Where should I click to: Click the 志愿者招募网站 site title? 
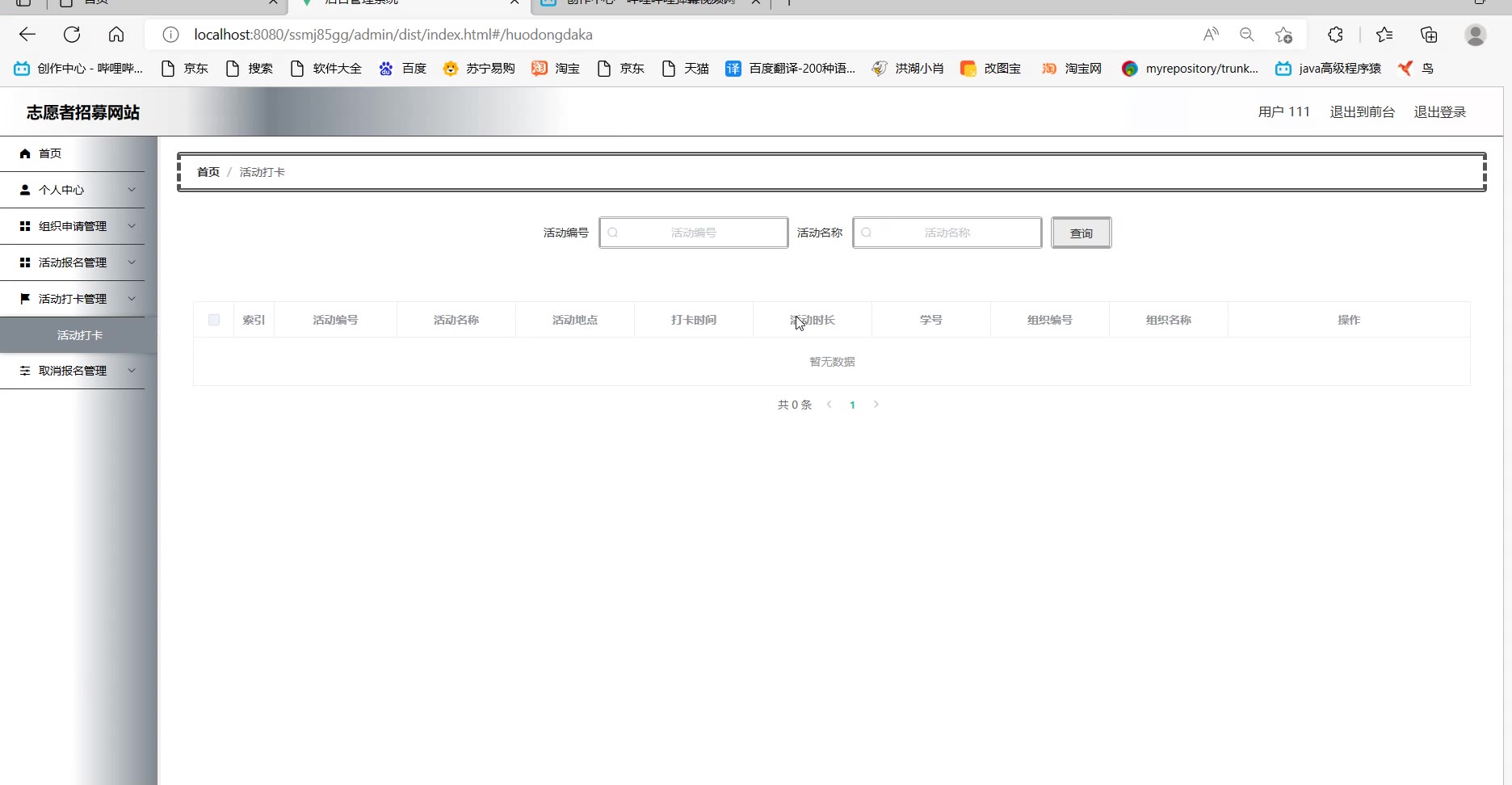[83, 112]
